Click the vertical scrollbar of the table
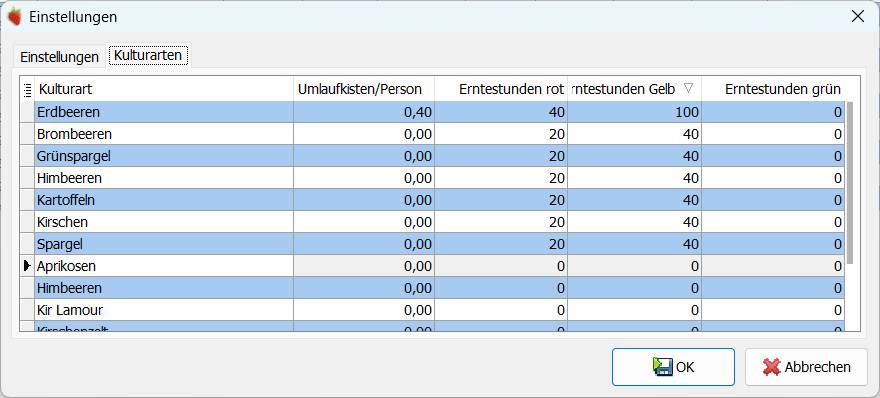The image size is (880, 398). pyautogui.click(x=850, y=183)
